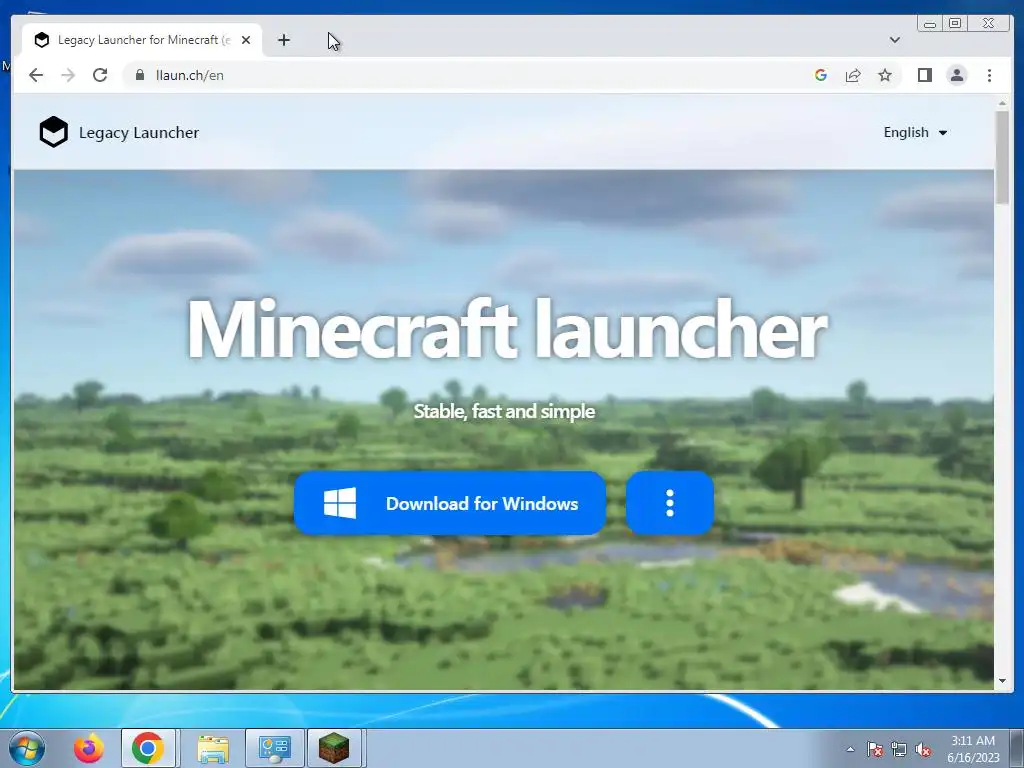Click the Google icon in the address bar
This screenshot has height=768, width=1024.
(821, 75)
